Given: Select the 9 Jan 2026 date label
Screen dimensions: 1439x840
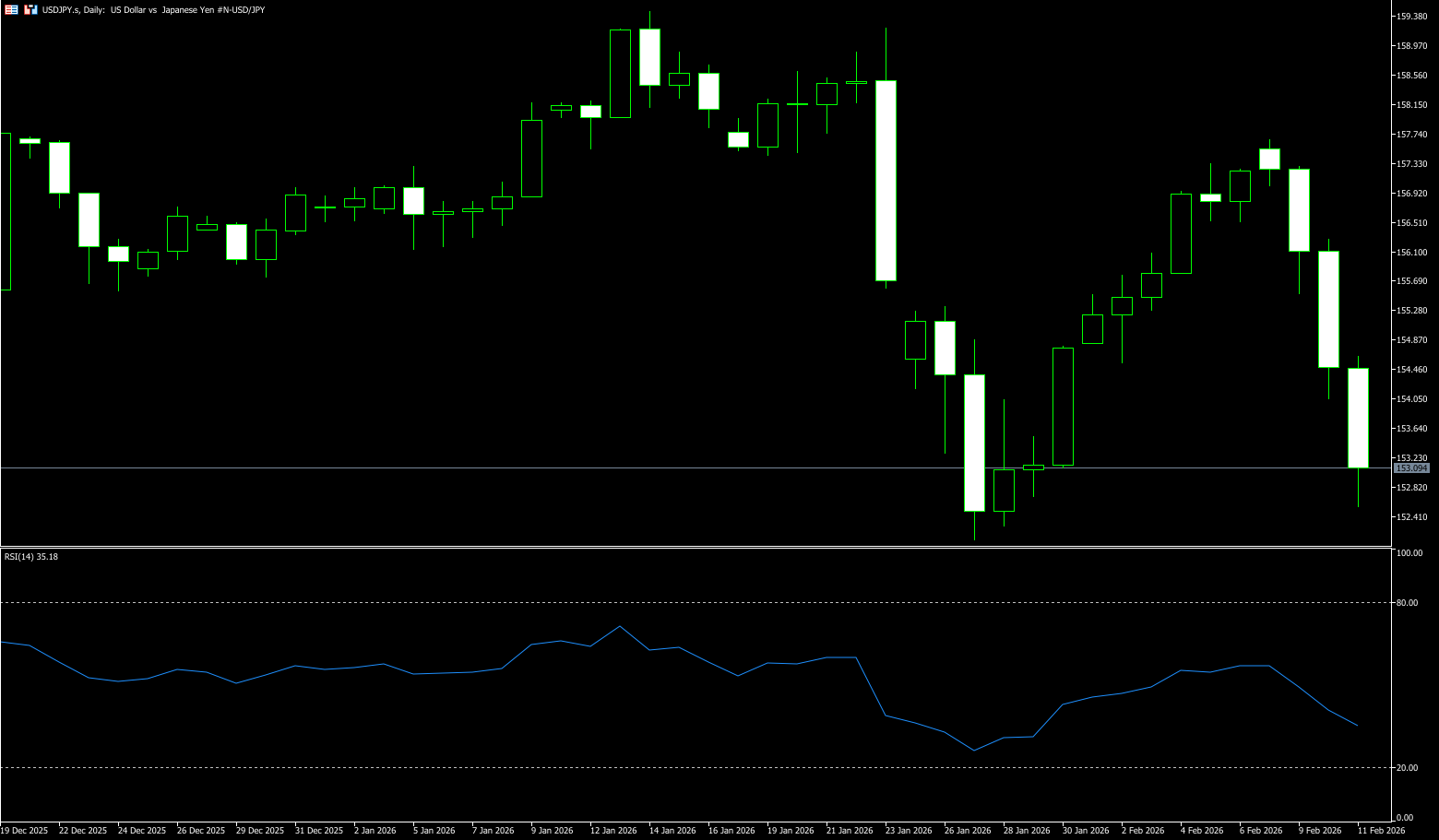Looking at the screenshot, I should [x=554, y=831].
